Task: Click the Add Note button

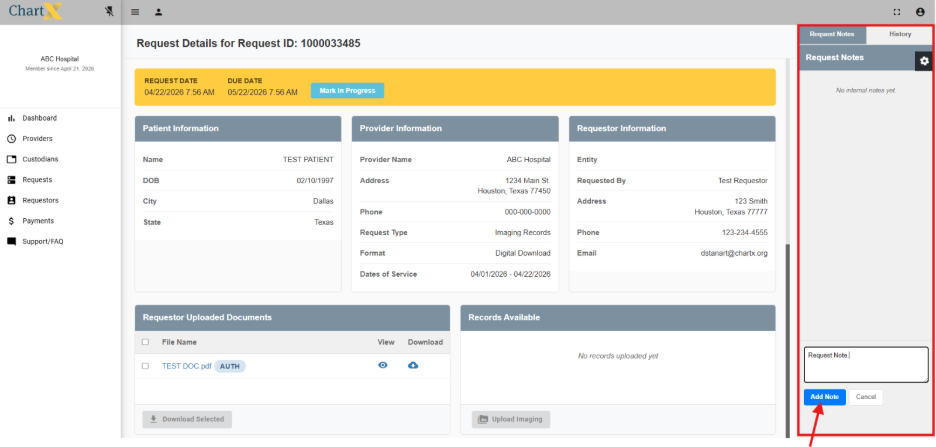Action: click(x=824, y=397)
